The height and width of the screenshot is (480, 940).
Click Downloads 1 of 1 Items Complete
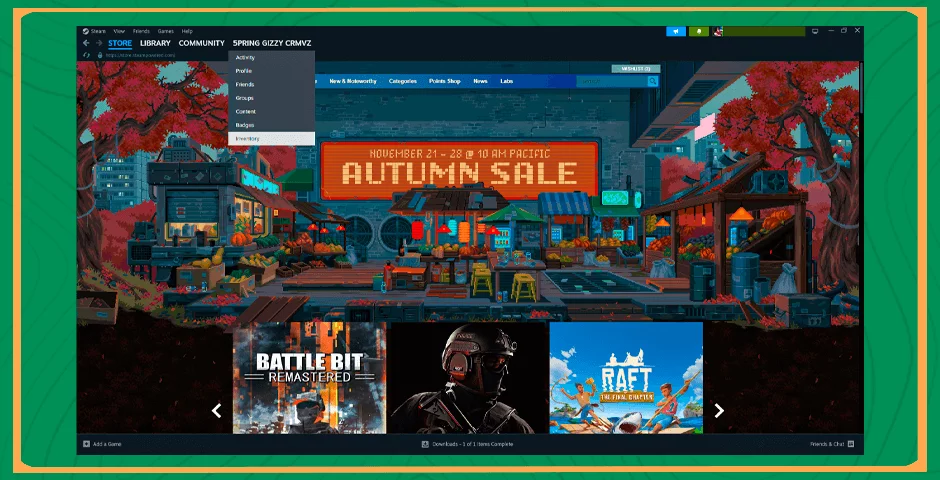pos(472,444)
